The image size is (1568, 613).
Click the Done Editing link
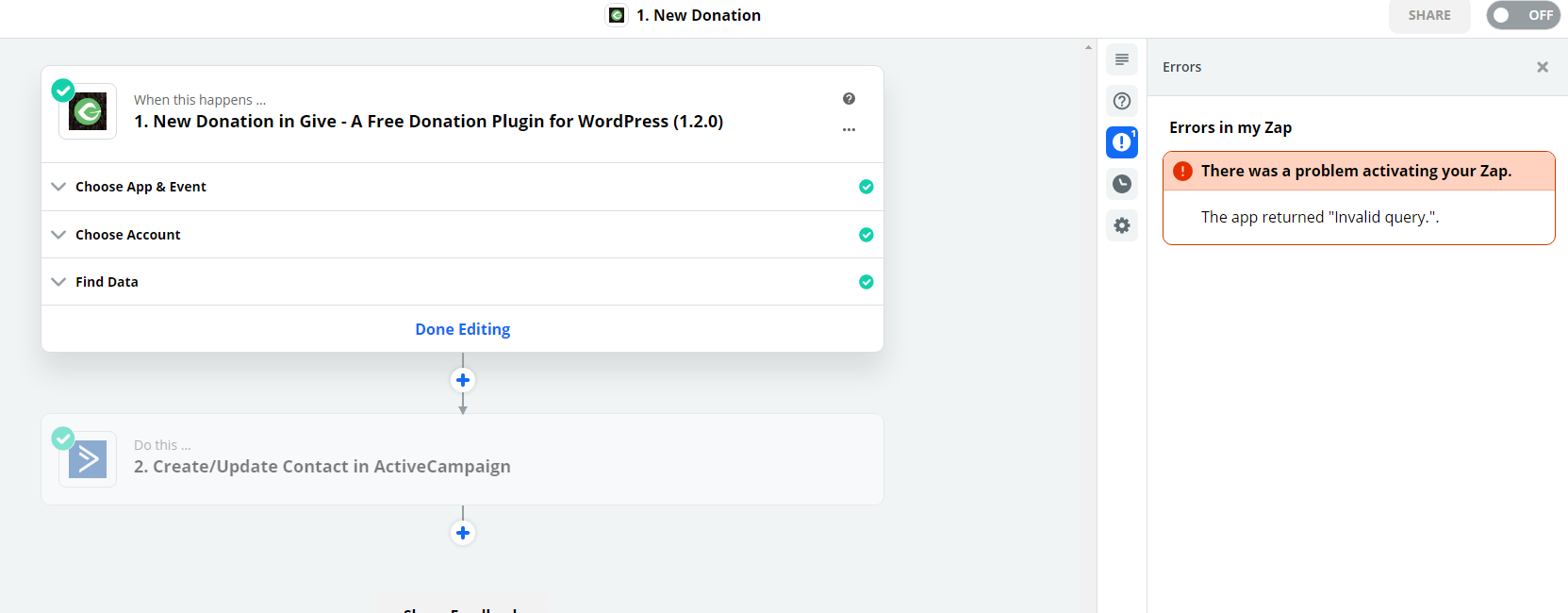463,329
